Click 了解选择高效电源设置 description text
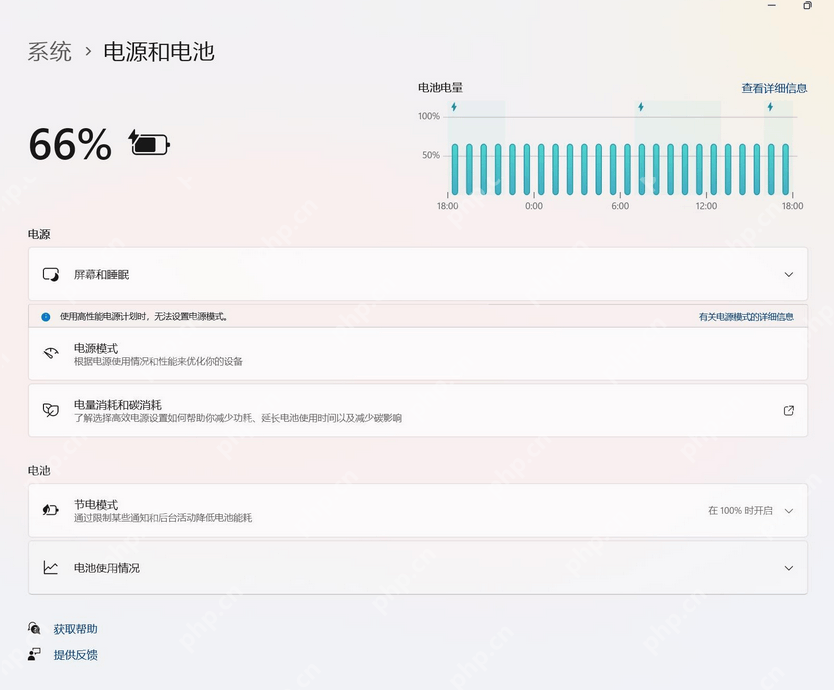Viewport: 834px width, 690px height. click(238, 418)
